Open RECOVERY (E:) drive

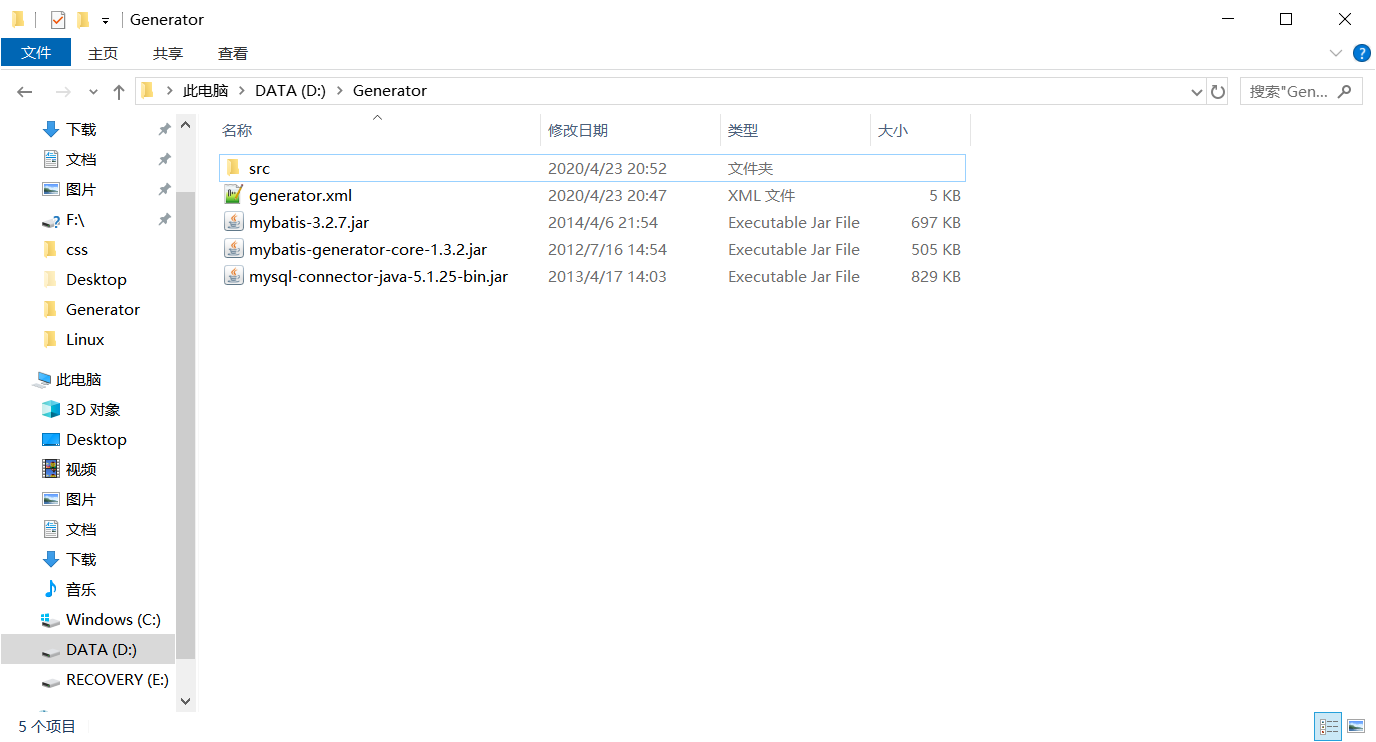(x=117, y=679)
